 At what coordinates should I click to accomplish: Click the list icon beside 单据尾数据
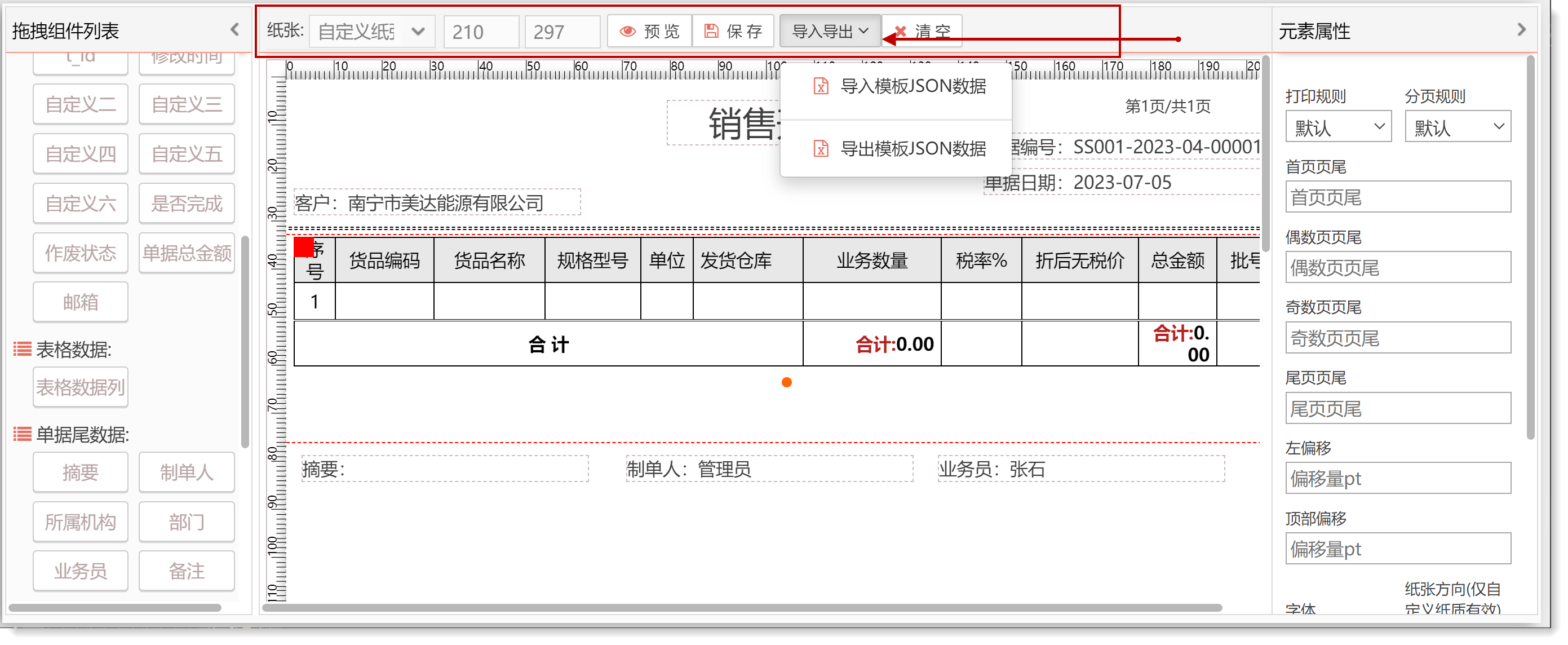click(23, 434)
